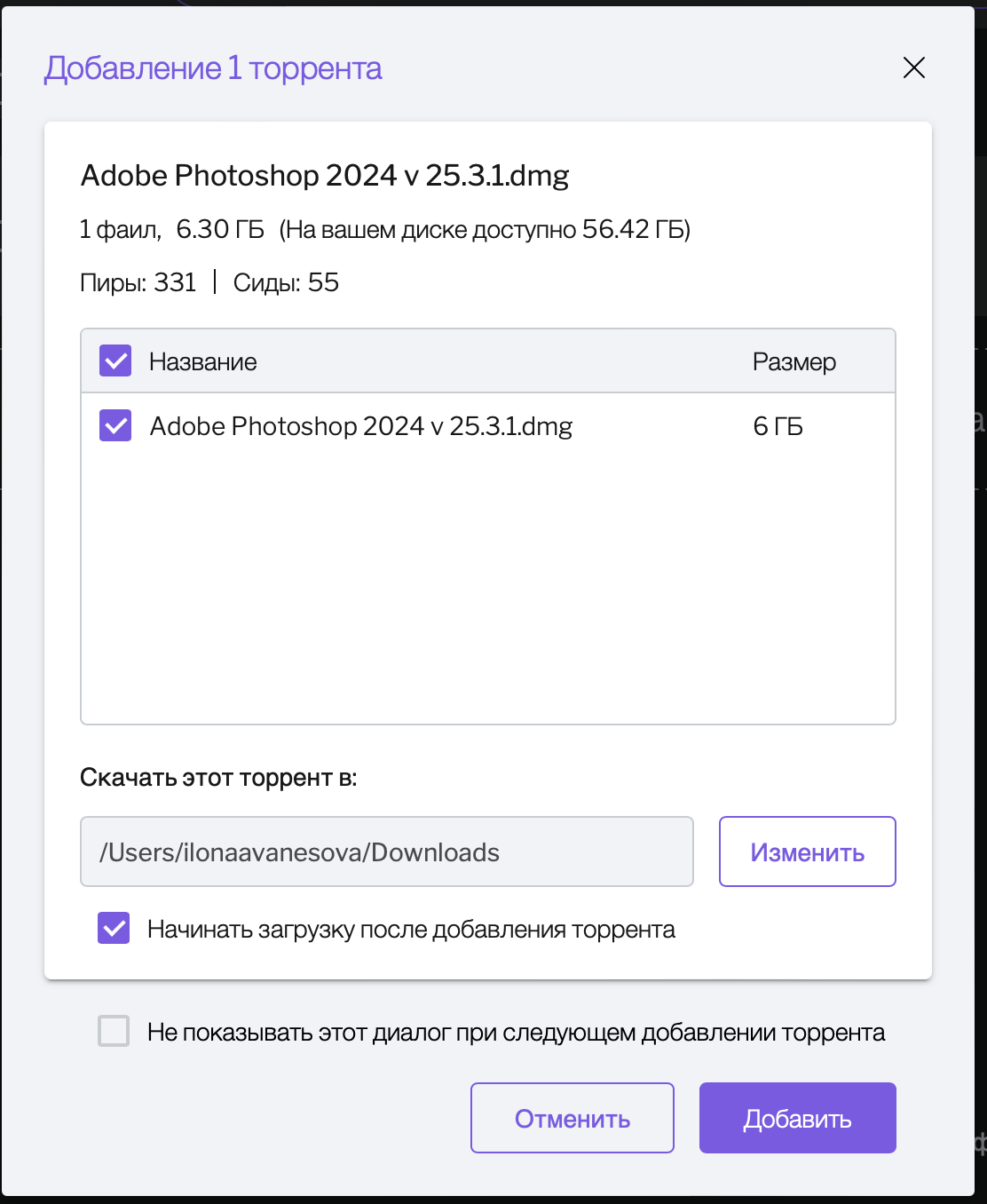Screen dimensions: 987x1204
Task: Uncheck the Adobe Photoshop 2024 file checkbox
Action: (x=115, y=425)
